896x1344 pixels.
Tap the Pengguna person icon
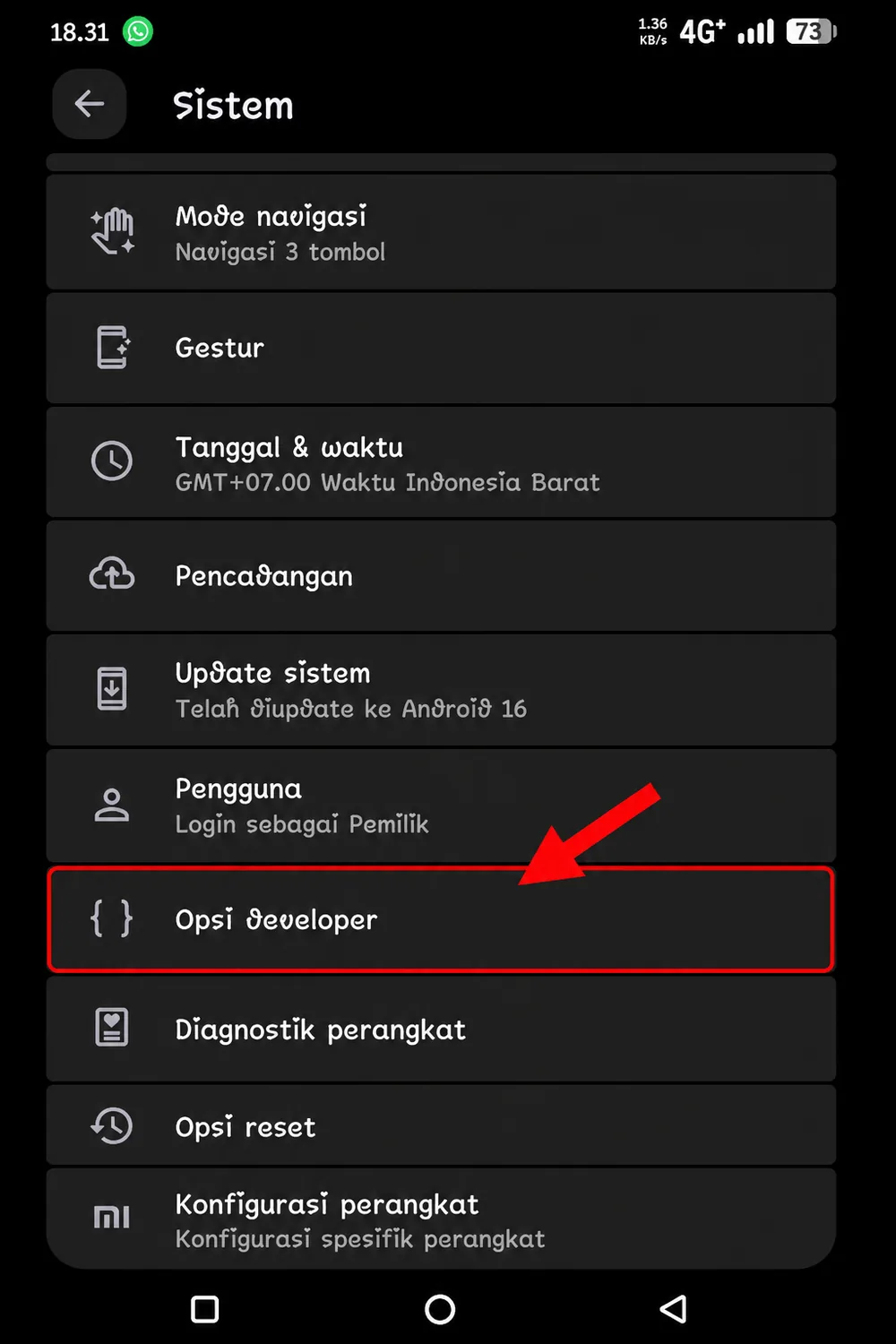coord(112,805)
